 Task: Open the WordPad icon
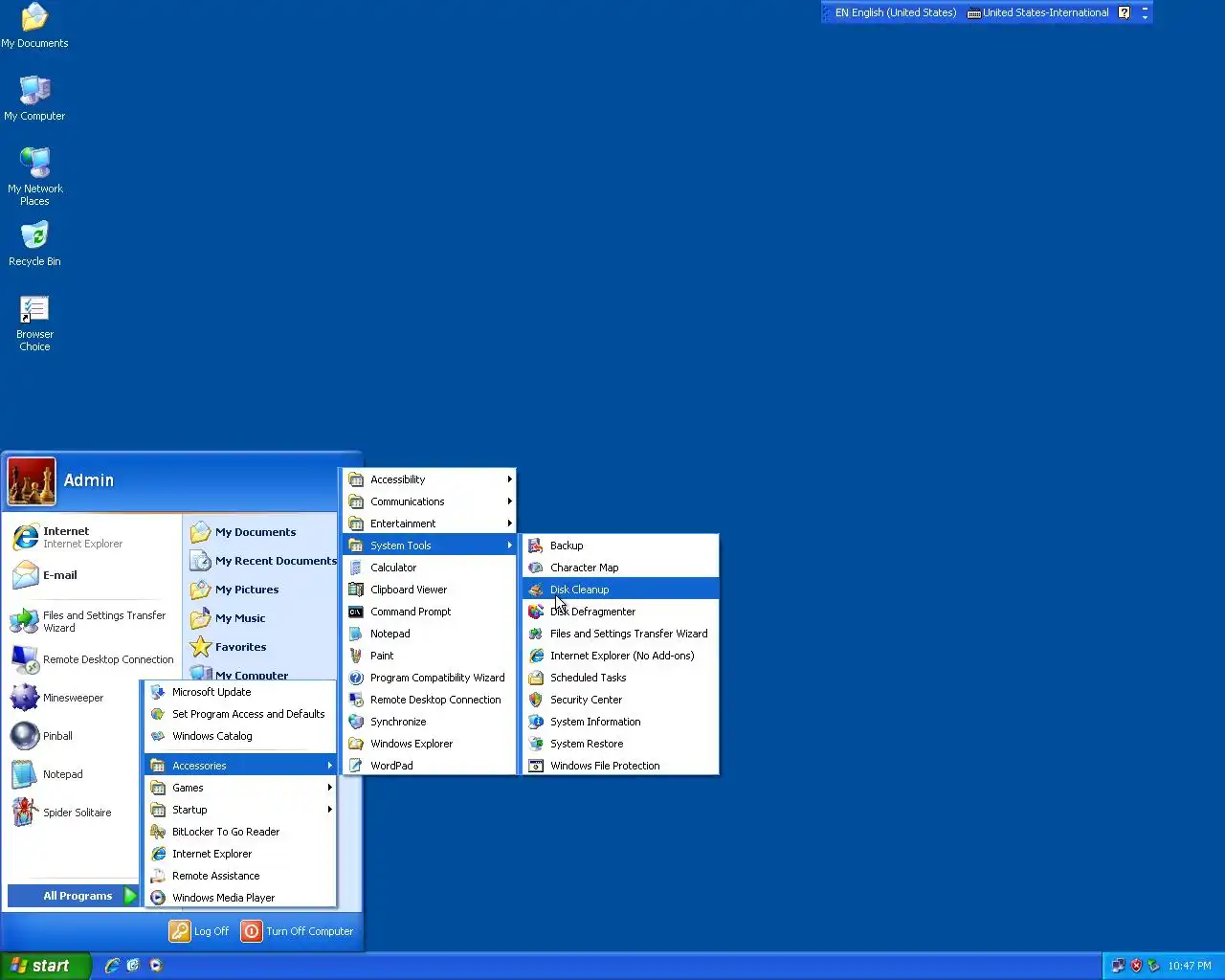click(356, 766)
